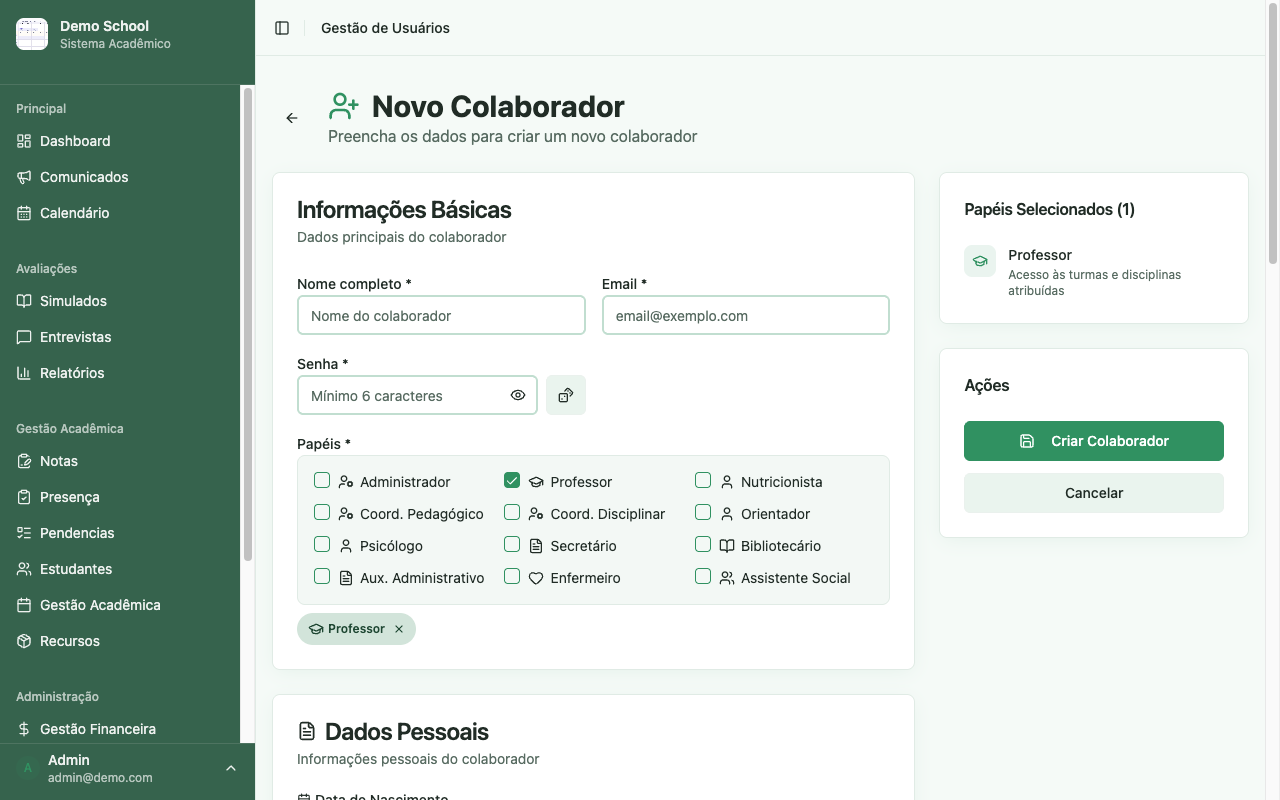1280x800 pixels.
Task: Uncheck the Professor role checkbox
Action: (x=512, y=481)
